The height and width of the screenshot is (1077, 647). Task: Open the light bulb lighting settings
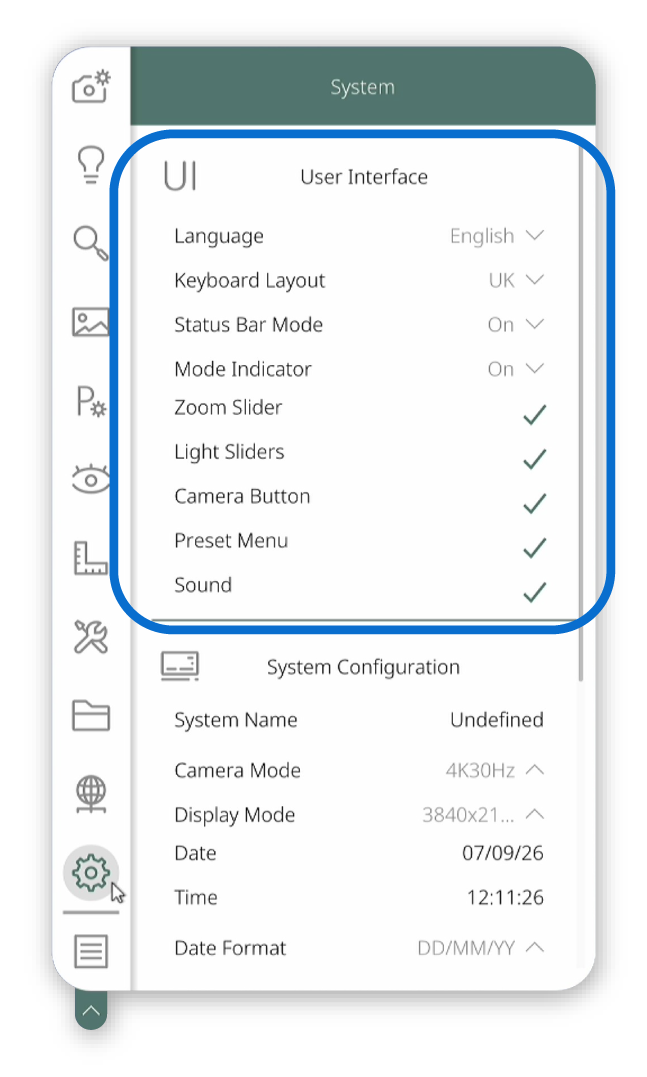[x=91, y=165]
